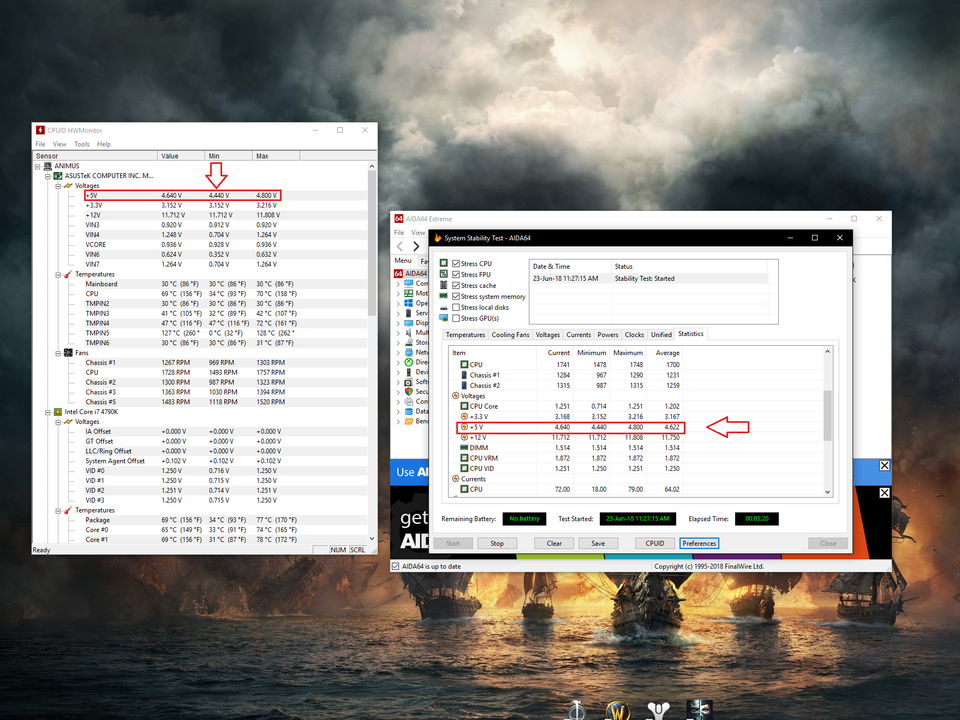Click the thermometer icon beside mainboard Temperatures
Screen dimensions: 960x720
tap(68, 274)
